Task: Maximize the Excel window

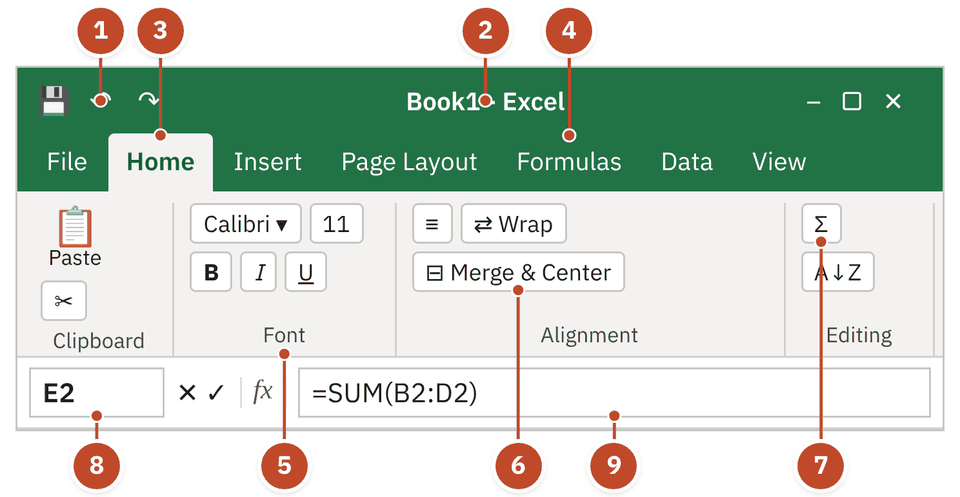Action: coord(852,101)
